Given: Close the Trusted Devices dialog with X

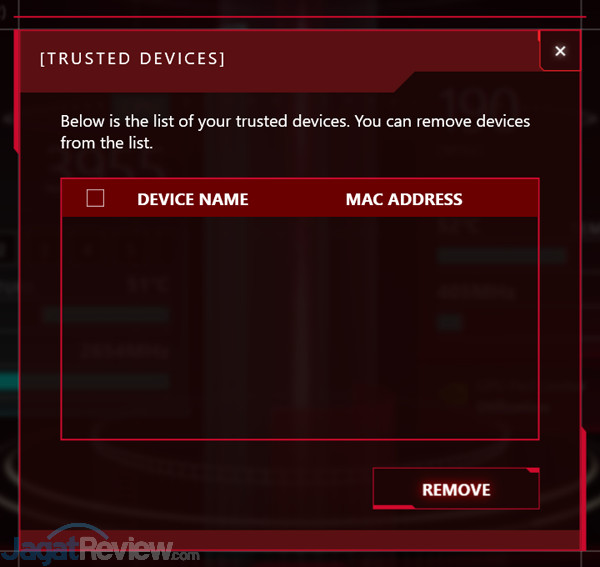Looking at the screenshot, I should pos(560,51).
